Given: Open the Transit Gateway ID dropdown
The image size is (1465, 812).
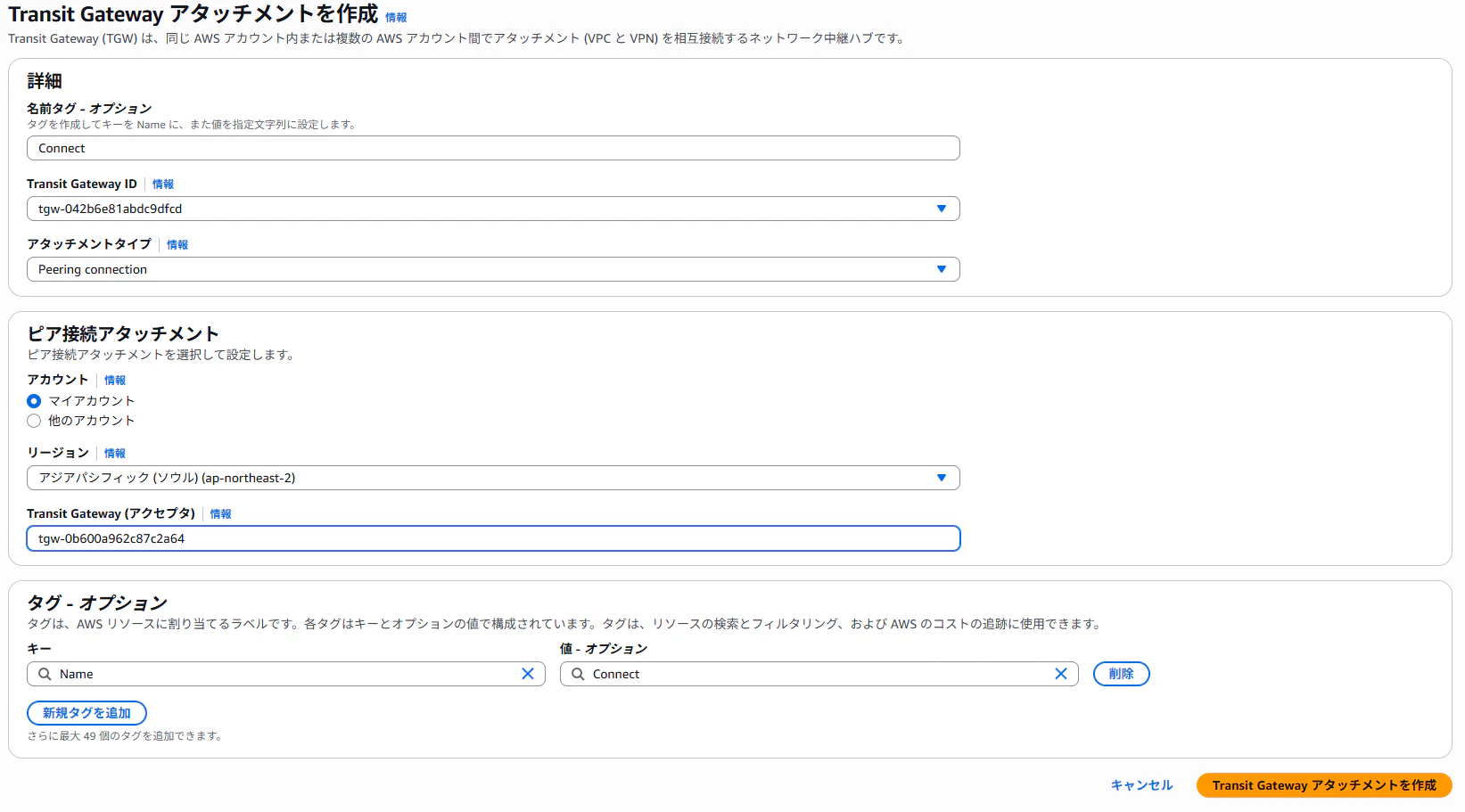Looking at the screenshot, I should tap(942, 209).
